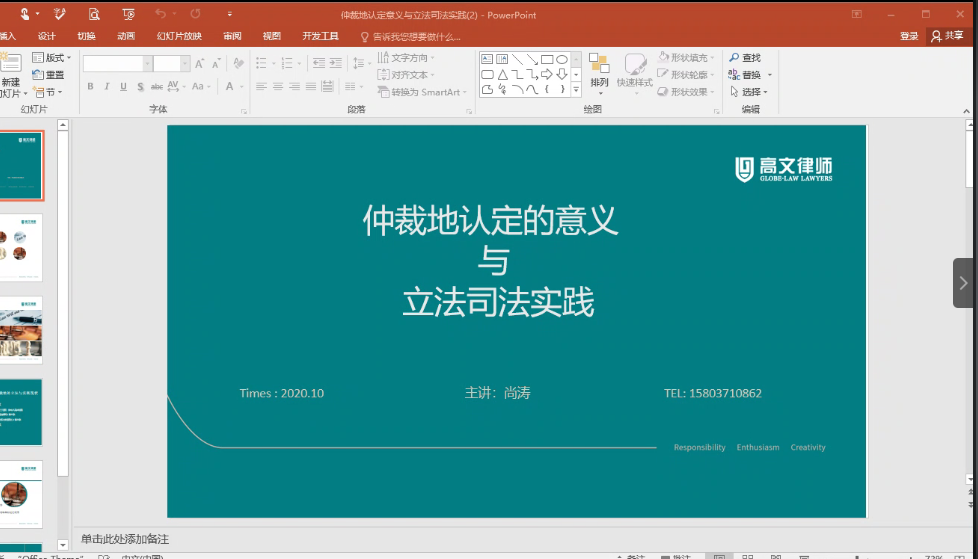Image resolution: width=978 pixels, height=559 pixels.
Task: Increase font size with the larger A icon
Action: tap(200, 64)
